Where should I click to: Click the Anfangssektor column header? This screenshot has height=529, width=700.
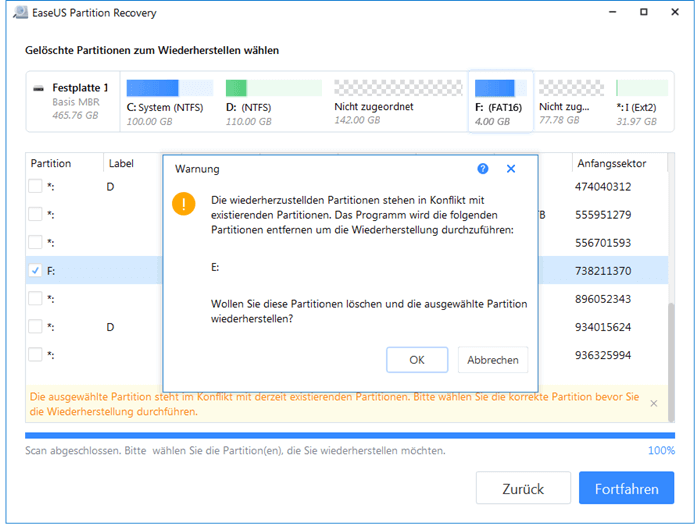coord(612,163)
